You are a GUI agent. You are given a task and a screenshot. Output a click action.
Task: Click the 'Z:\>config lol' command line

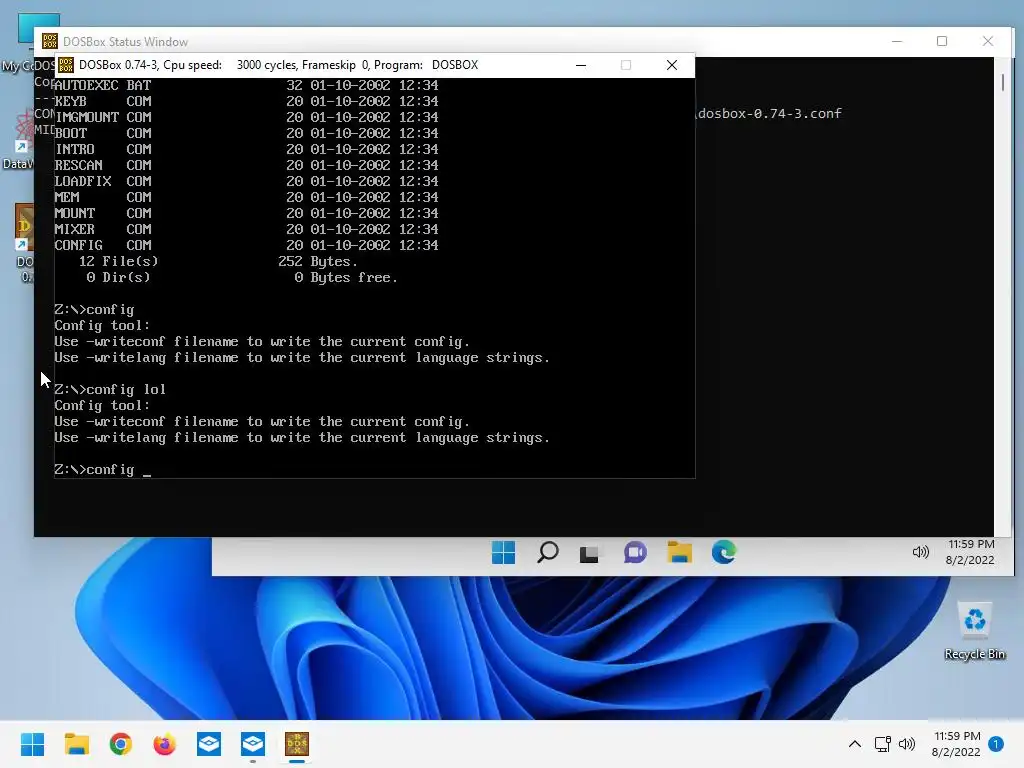(x=110, y=389)
